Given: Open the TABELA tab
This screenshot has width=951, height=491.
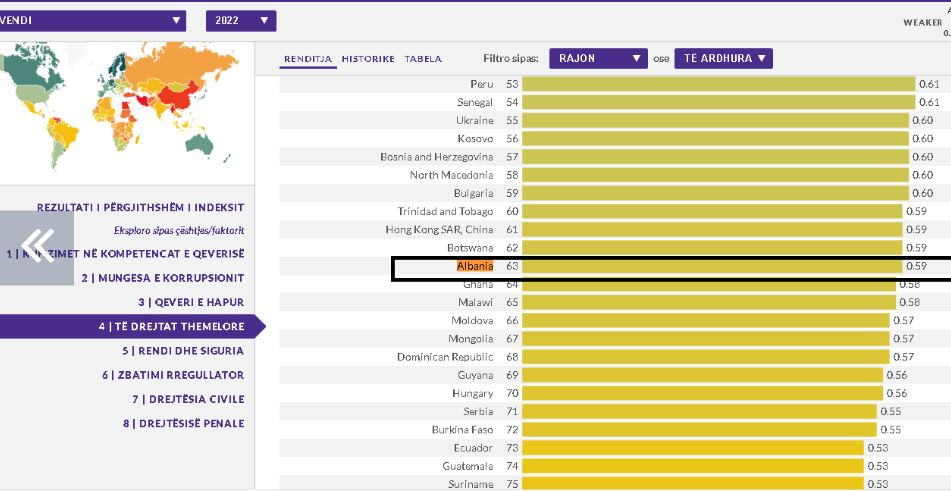Looking at the screenshot, I should (x=423, y=59).
